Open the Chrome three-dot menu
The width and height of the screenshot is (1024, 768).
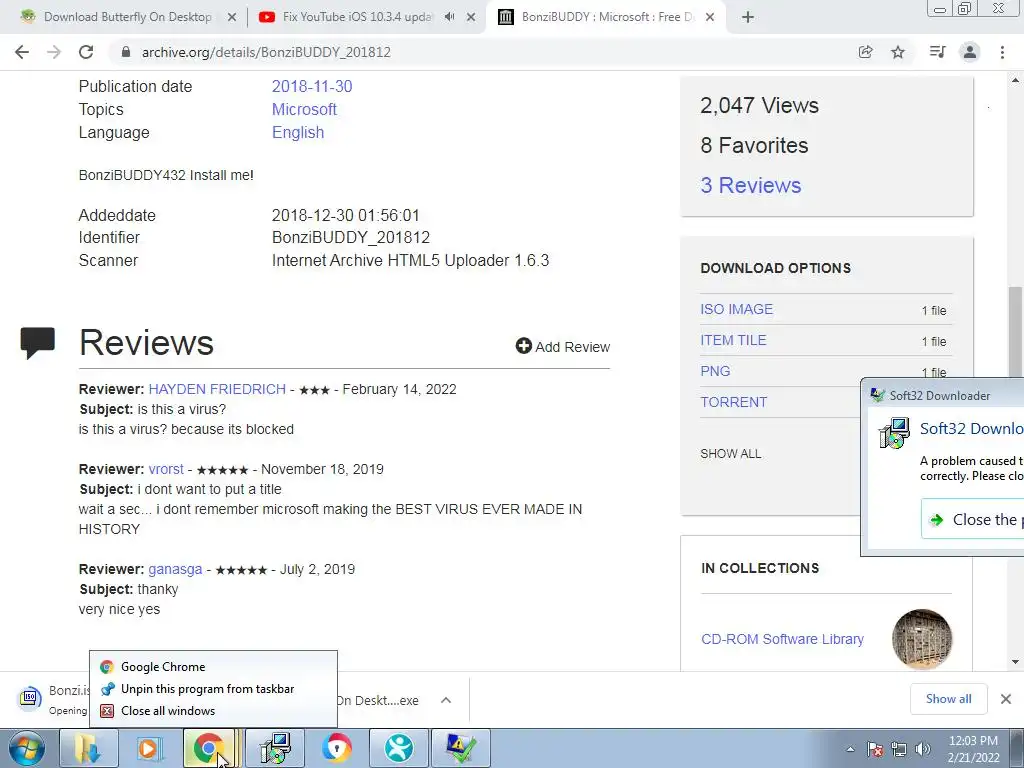point(1002,52)
